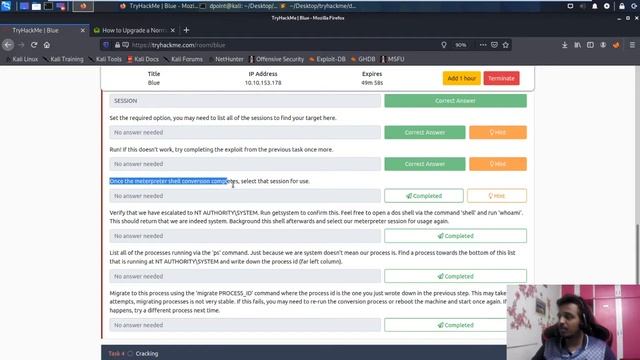The width and height of the screenshot is (640, 360).
Task: Click the IP address 10.10.153.178
Action: point(263,83)
